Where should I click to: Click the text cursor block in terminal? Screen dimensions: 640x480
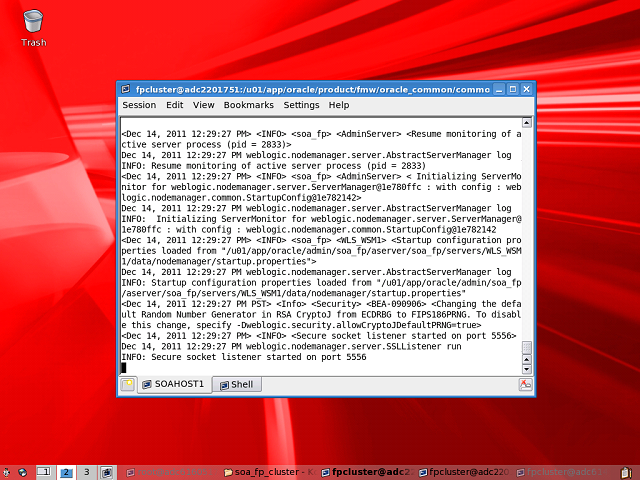(124, 368)
